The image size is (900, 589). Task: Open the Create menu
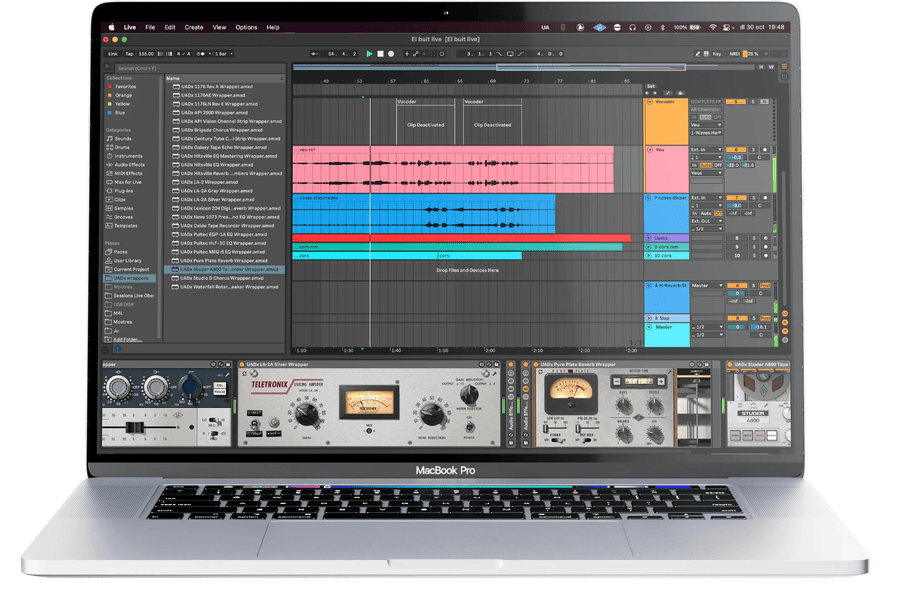point(193,28)
